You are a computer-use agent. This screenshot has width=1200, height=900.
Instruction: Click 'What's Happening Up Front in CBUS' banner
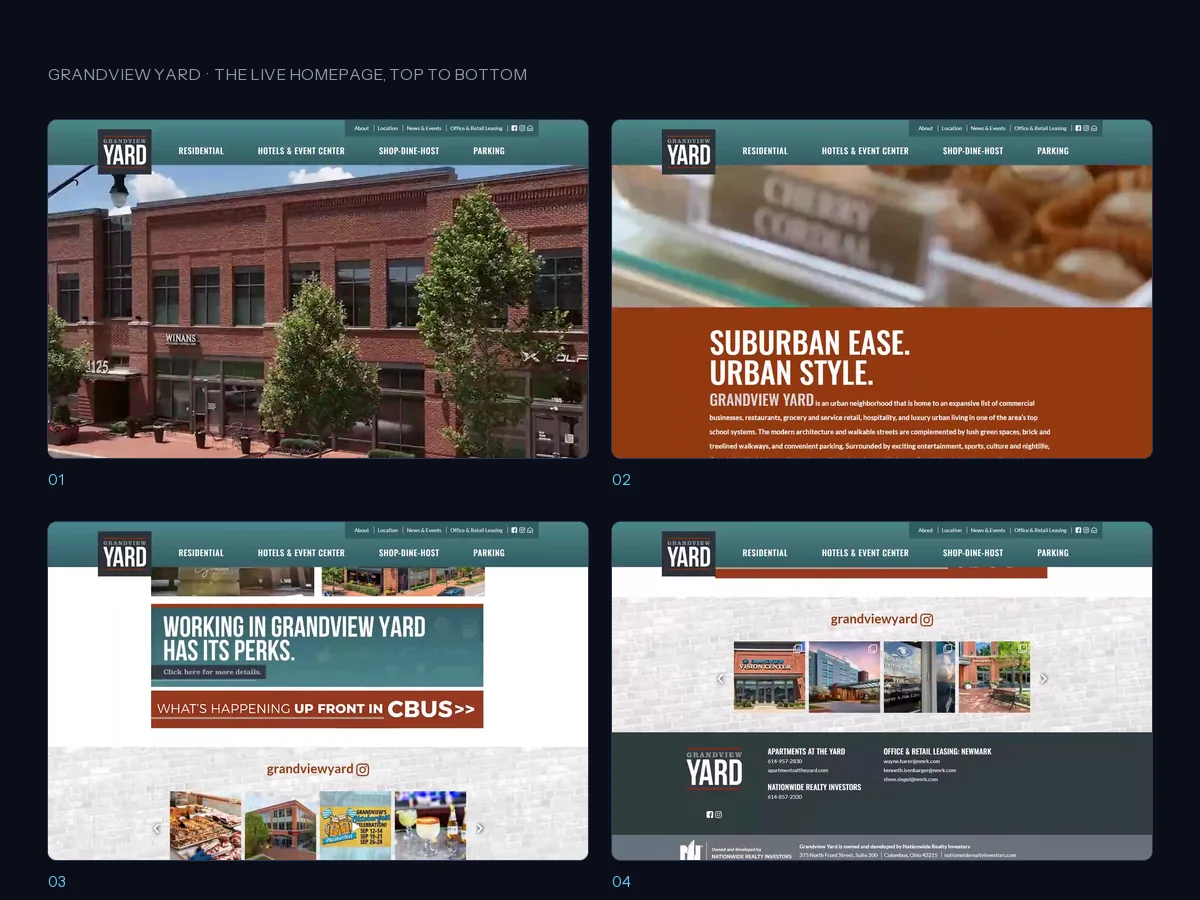[x=317, y=709]
